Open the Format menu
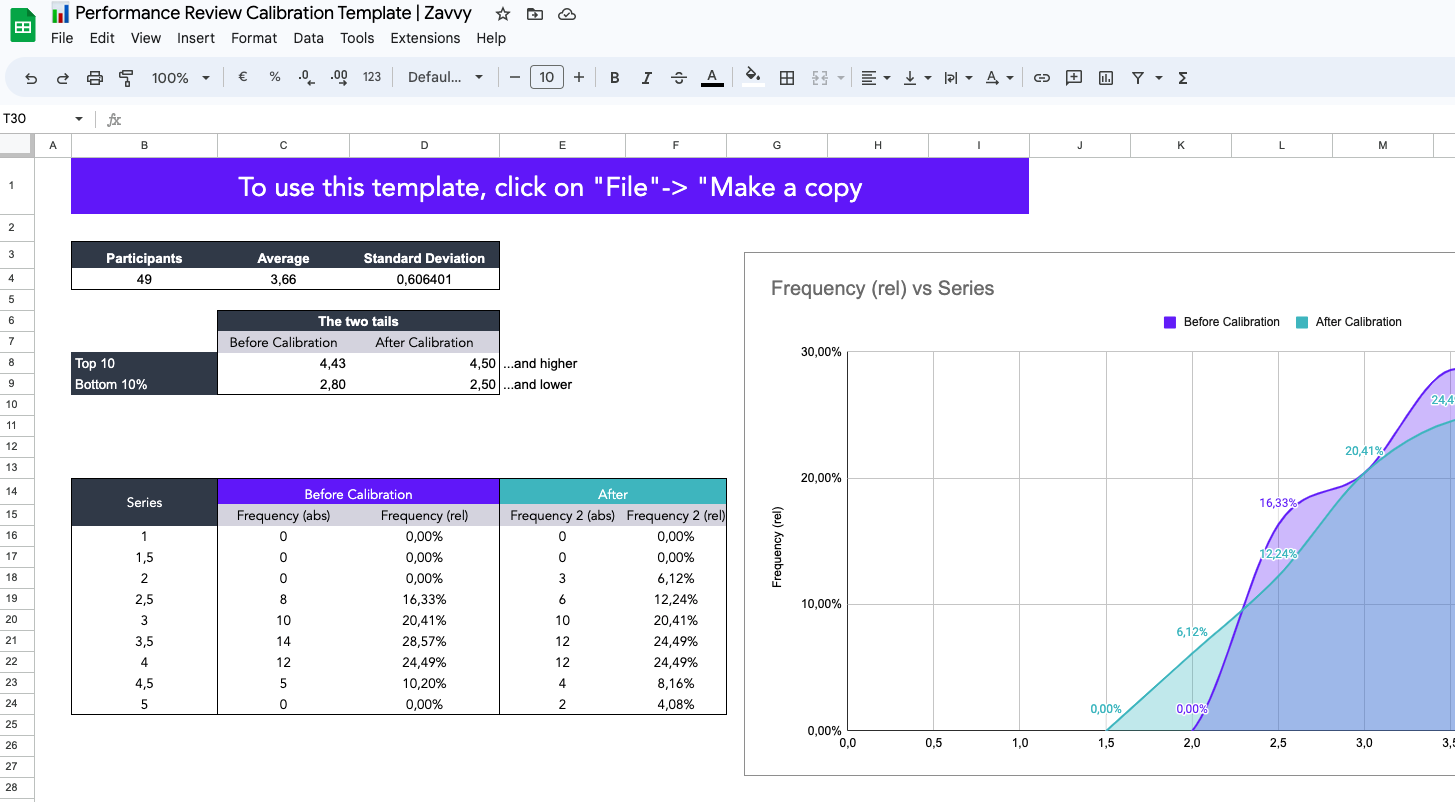The image size is (1455, 802). [254, 38]
